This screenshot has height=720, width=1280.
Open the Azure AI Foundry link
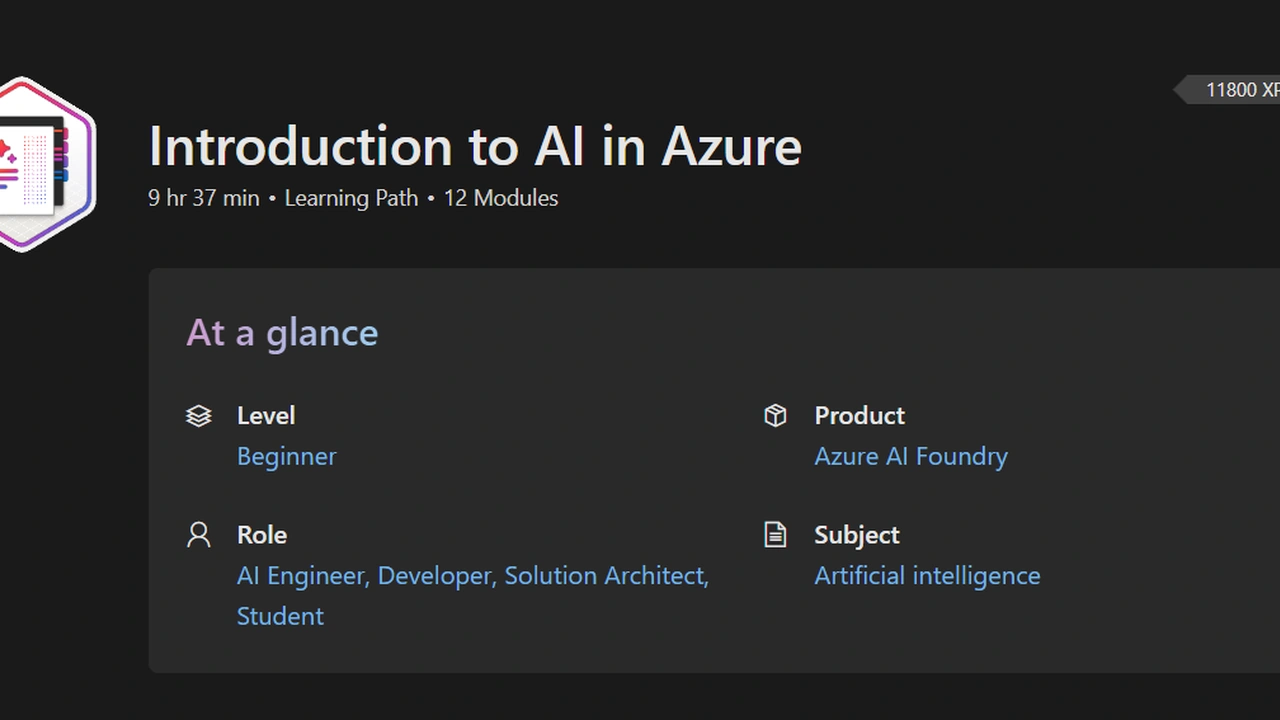910,456
